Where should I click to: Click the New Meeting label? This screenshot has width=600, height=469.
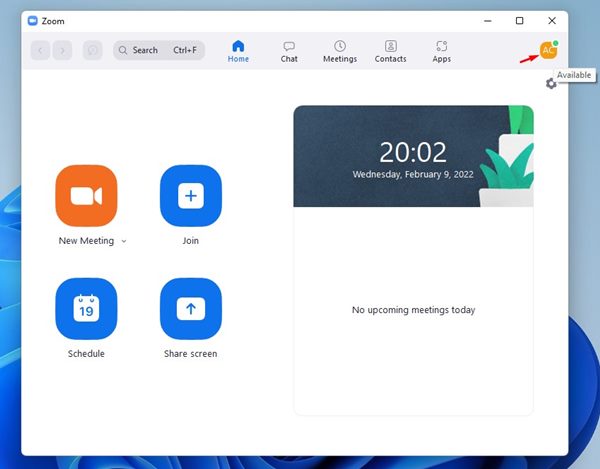click(x=86, y=241)
